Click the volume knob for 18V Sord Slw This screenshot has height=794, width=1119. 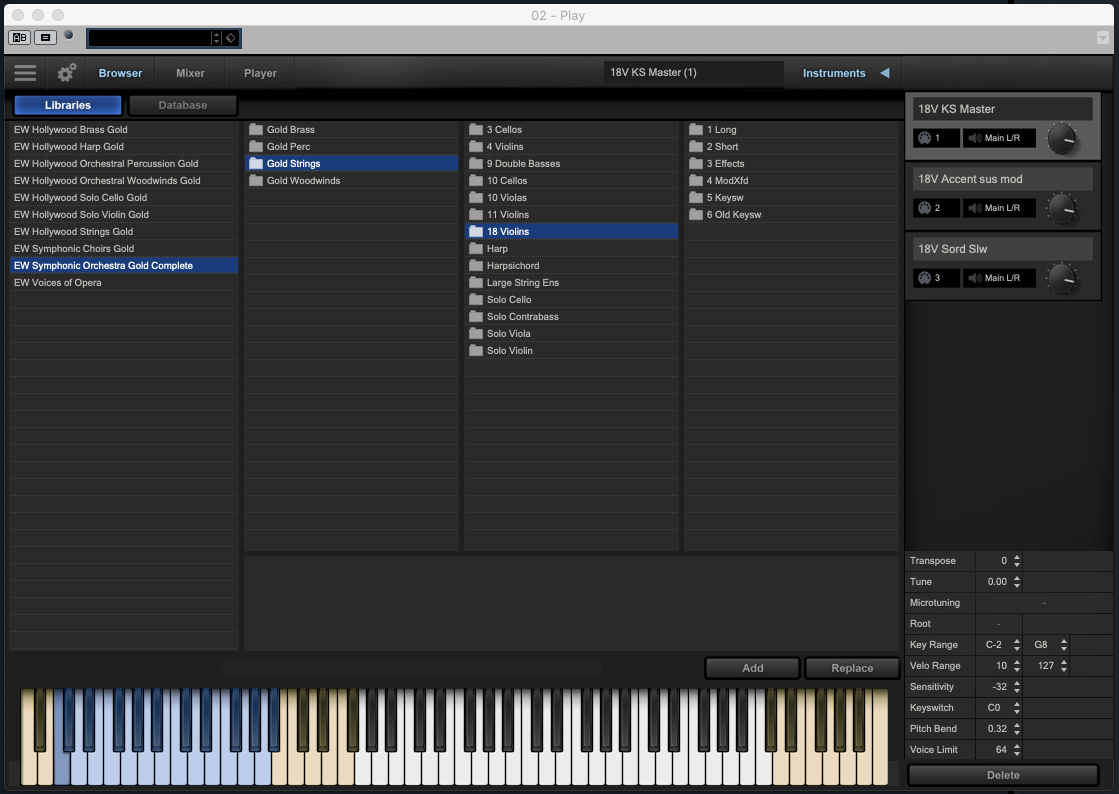point(1062,278)
